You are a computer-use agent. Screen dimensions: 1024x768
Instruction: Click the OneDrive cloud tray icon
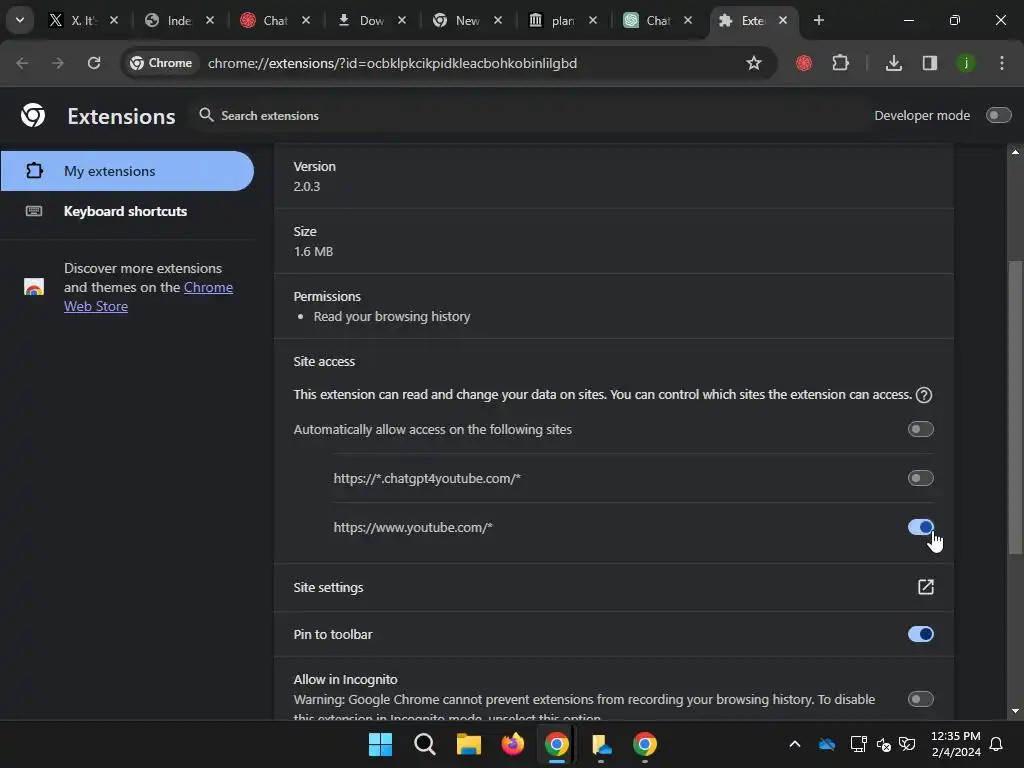[827, 744]
